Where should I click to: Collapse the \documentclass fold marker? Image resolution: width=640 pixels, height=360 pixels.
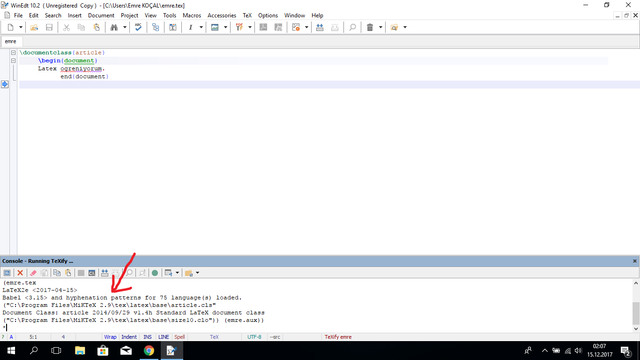point(13,53)
